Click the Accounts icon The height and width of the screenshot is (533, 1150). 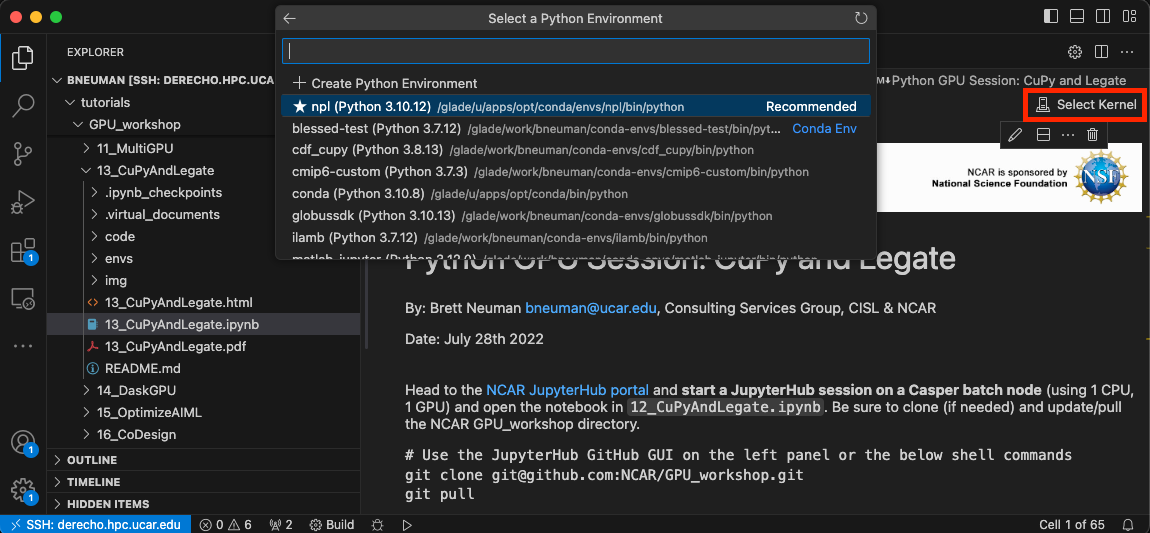pos(22,442)
